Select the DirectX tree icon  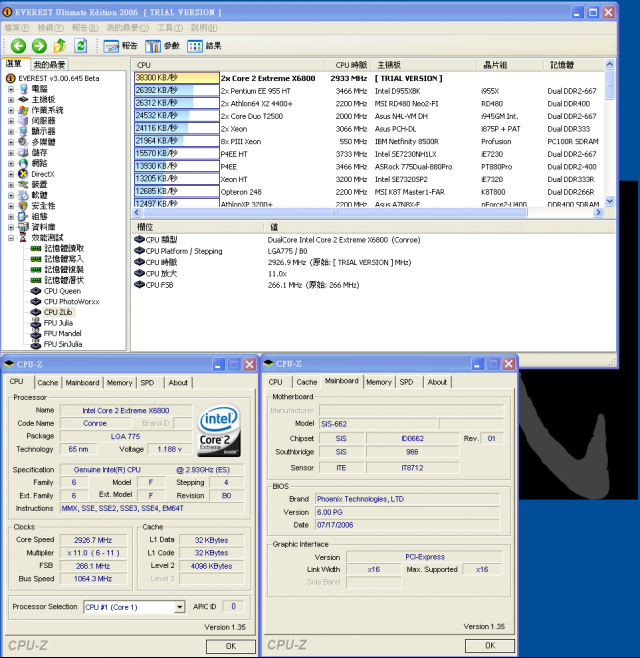(x=24, y=174)
